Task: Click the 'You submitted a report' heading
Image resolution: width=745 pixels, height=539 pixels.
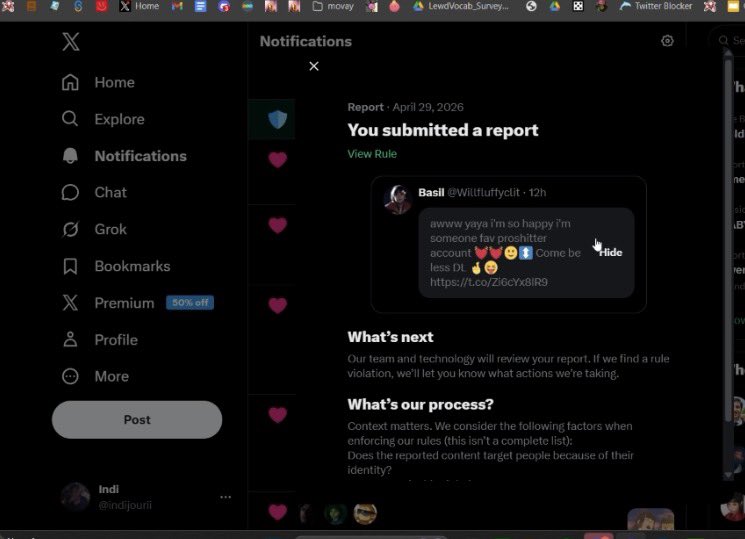Action: [442, 130]
